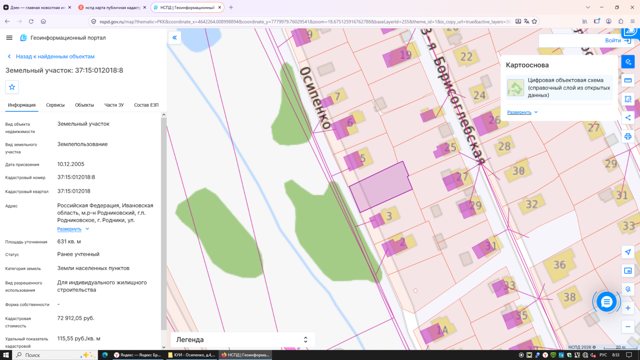The height and width of the screenshot is (360, 640).
Task: Open the Части ЗУ tab
Action: pyautogui.click(x=114, y=105)
